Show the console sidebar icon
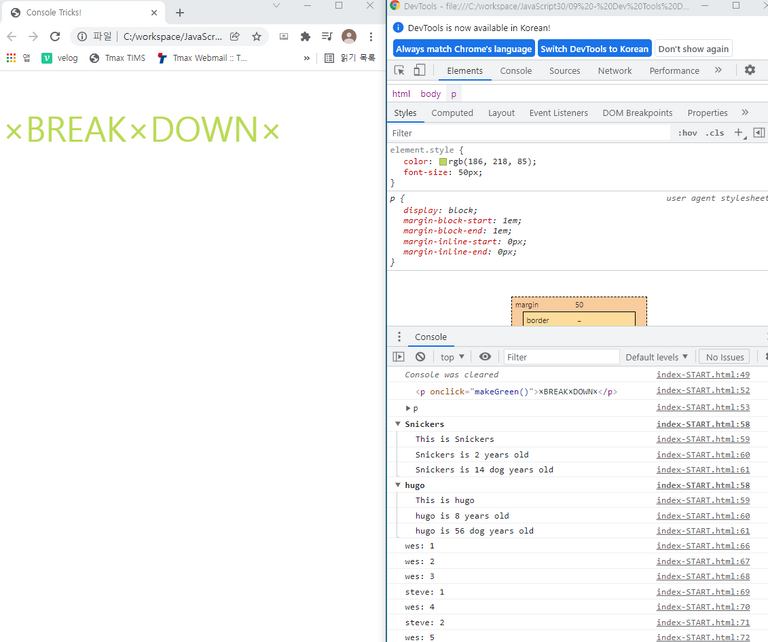The height and width of the screenshot is (642, 768). coord(398,357)
